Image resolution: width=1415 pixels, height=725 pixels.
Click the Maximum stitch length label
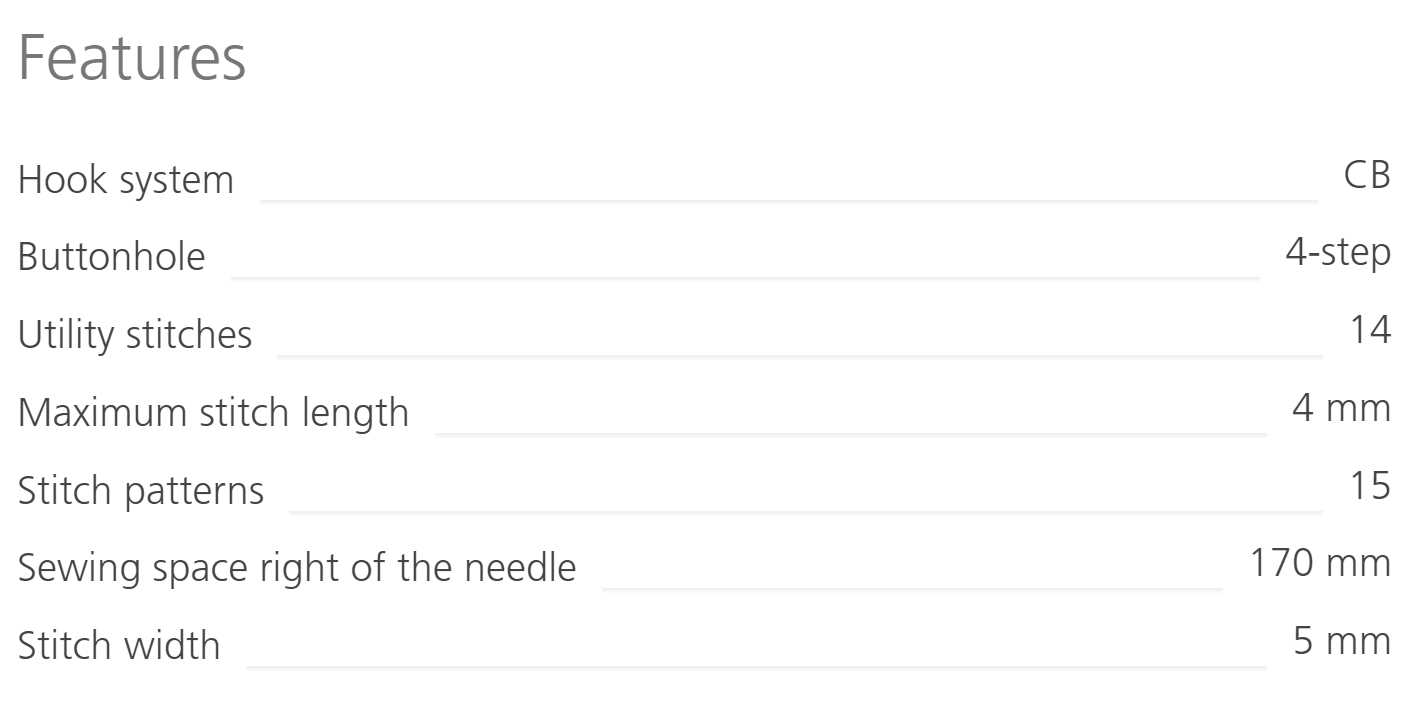click(x=213, y=413)
